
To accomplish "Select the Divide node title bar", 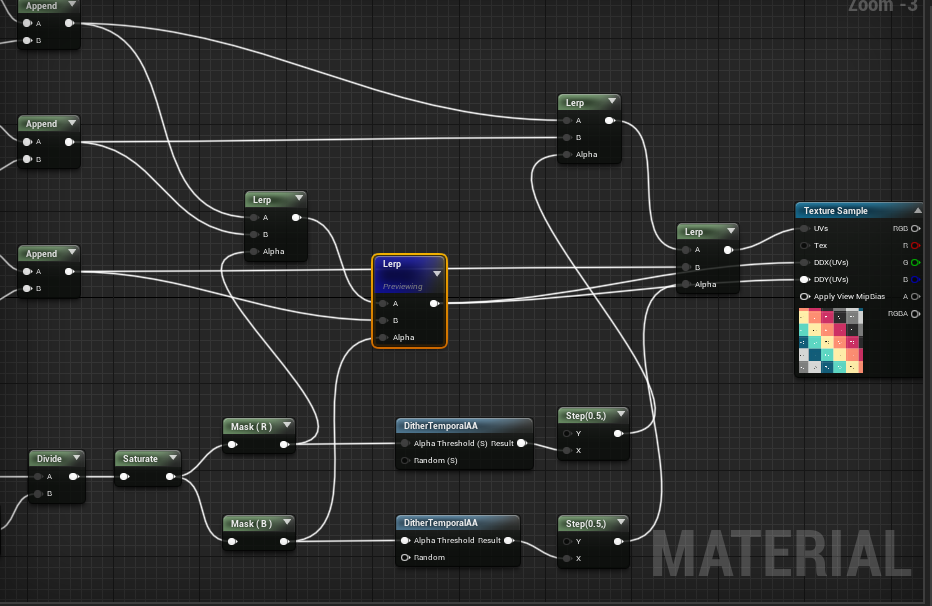I will 49,459.
